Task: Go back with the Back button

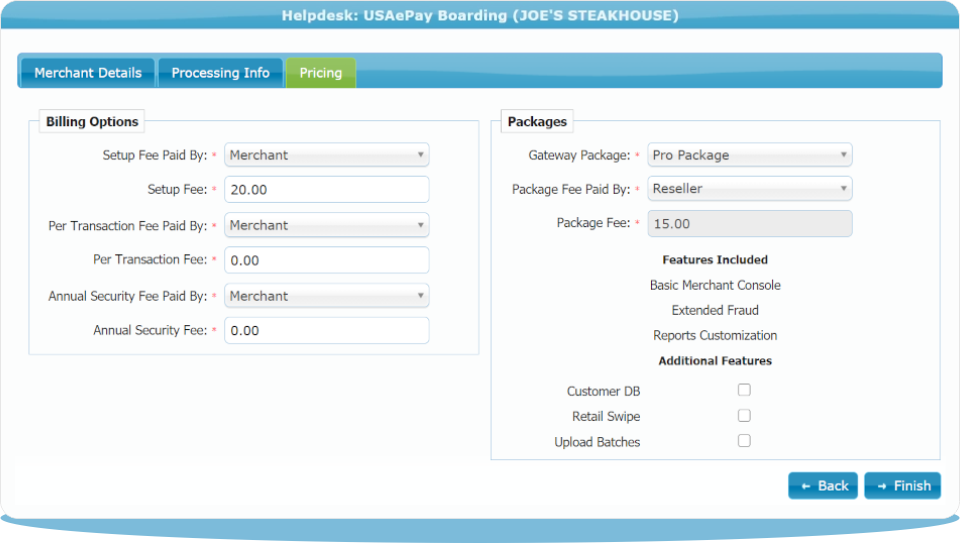Action: [823, 485]
